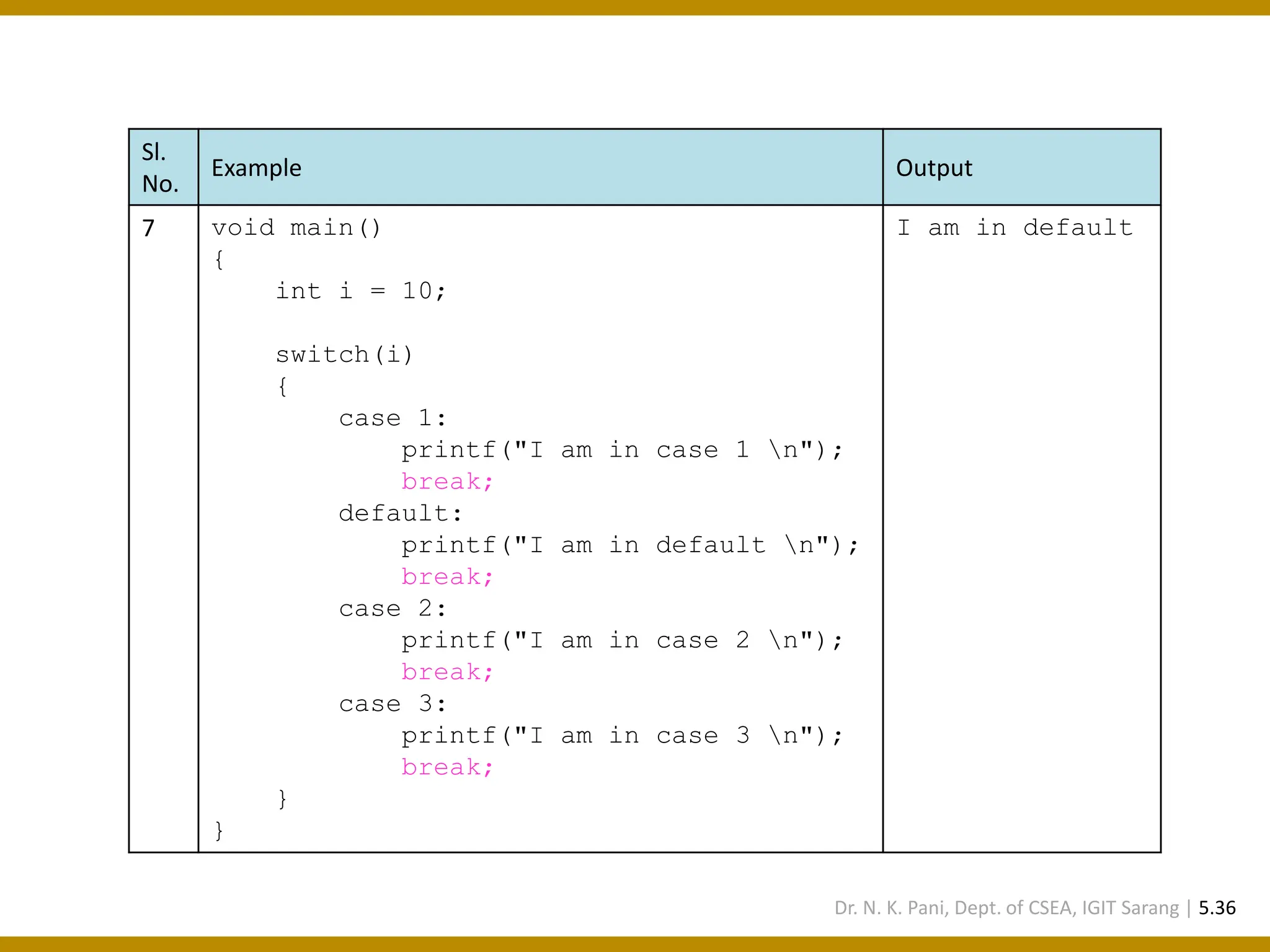This screenshot has height=952, width=1270.
Task: Click the 'case 3:' label
Action: 393,704
